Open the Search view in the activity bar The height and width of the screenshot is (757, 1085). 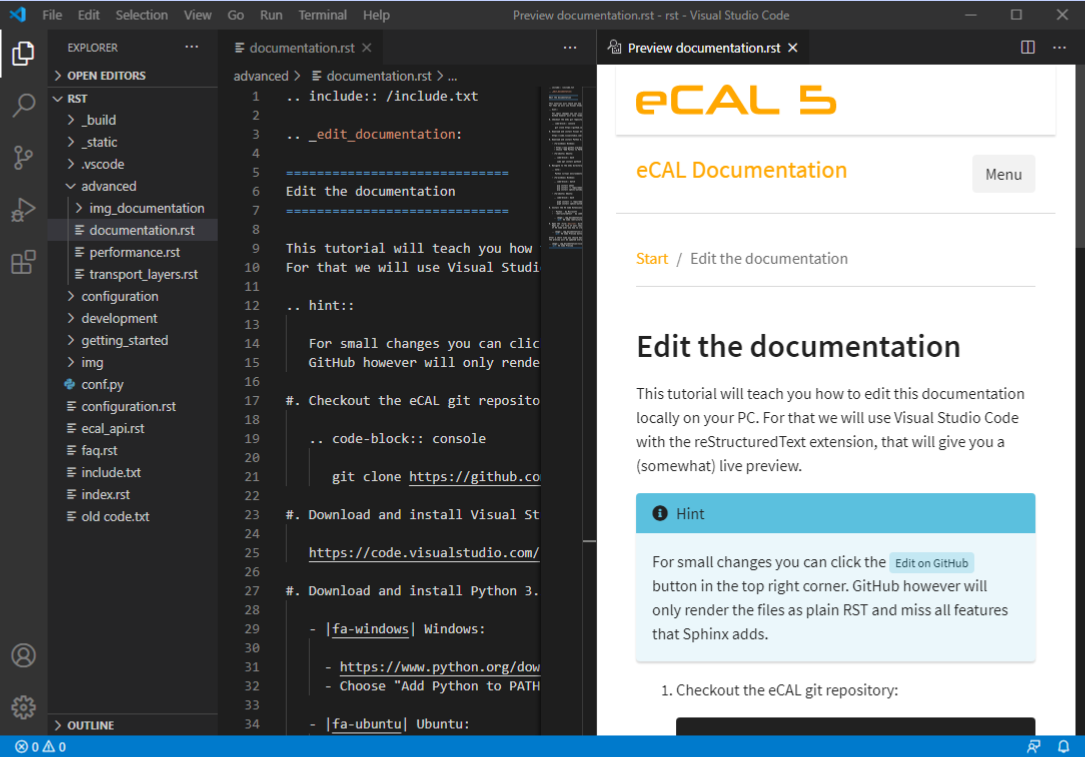24,105
